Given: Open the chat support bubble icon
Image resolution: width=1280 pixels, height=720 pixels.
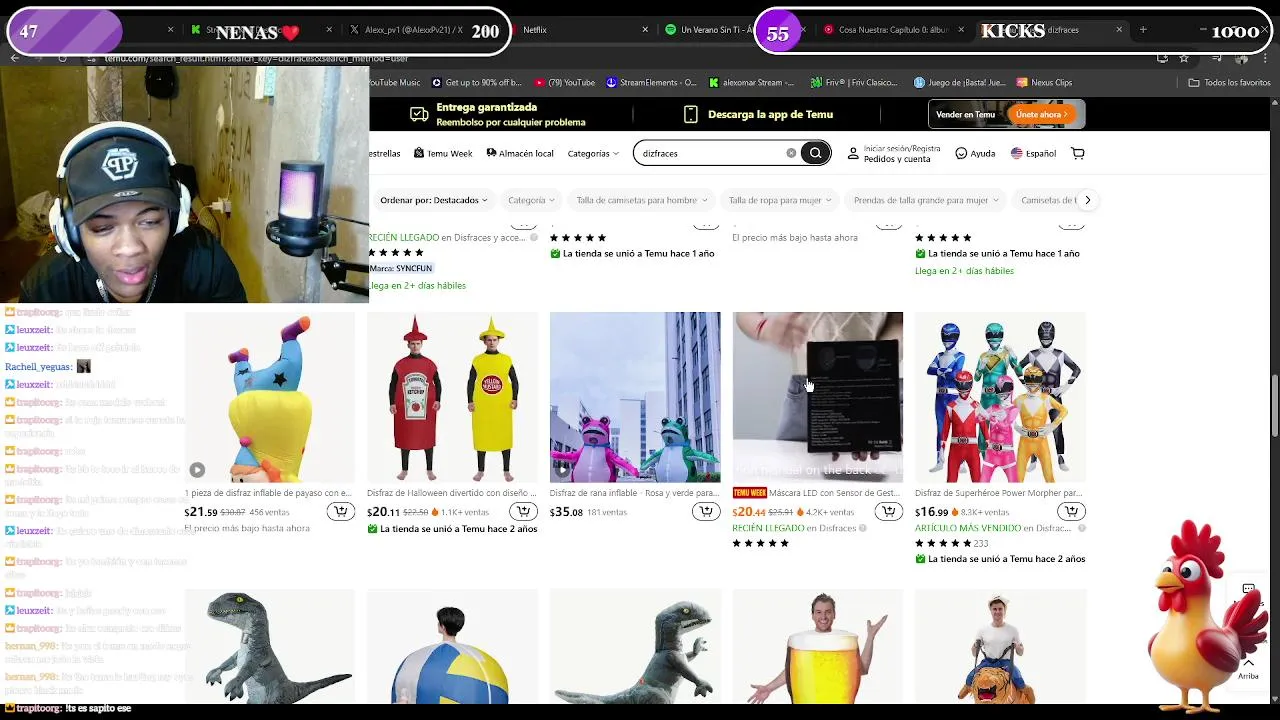Looking at the screenshot, I should click(1249, 589).
